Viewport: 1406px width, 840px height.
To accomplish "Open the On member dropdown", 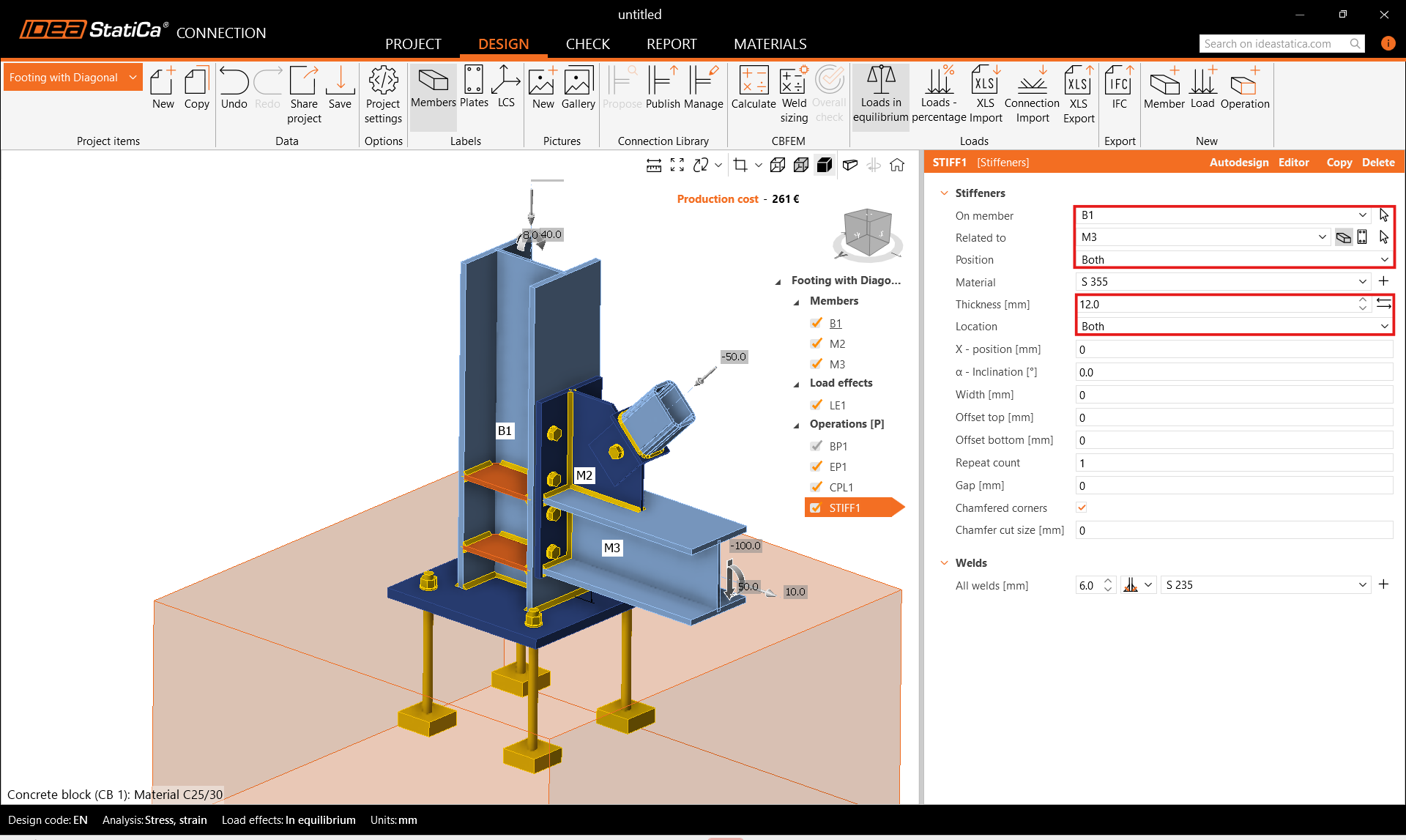I will (x=1223, y=215).
